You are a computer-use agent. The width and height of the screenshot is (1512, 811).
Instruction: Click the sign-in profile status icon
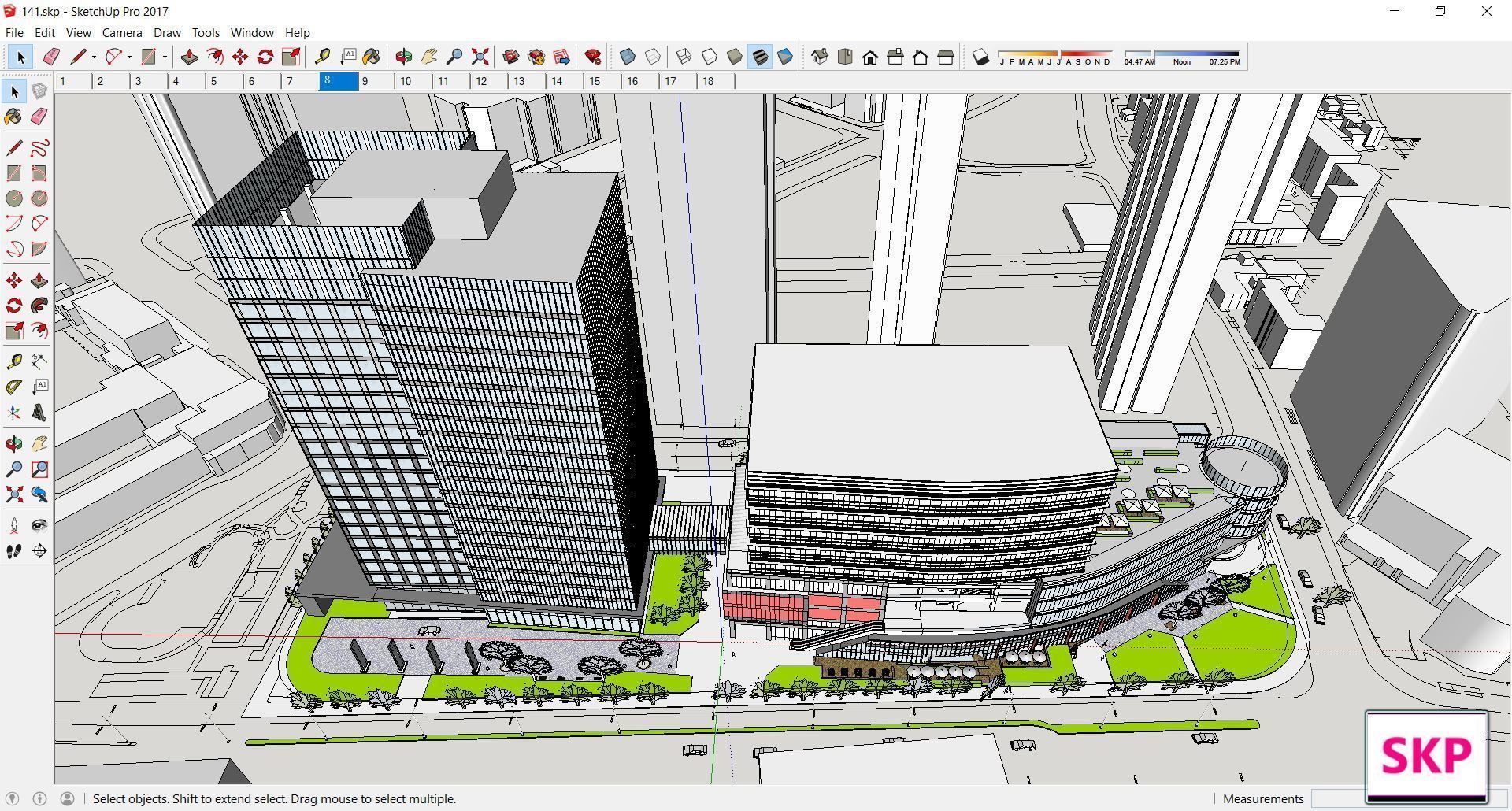[x=68, y=798]
